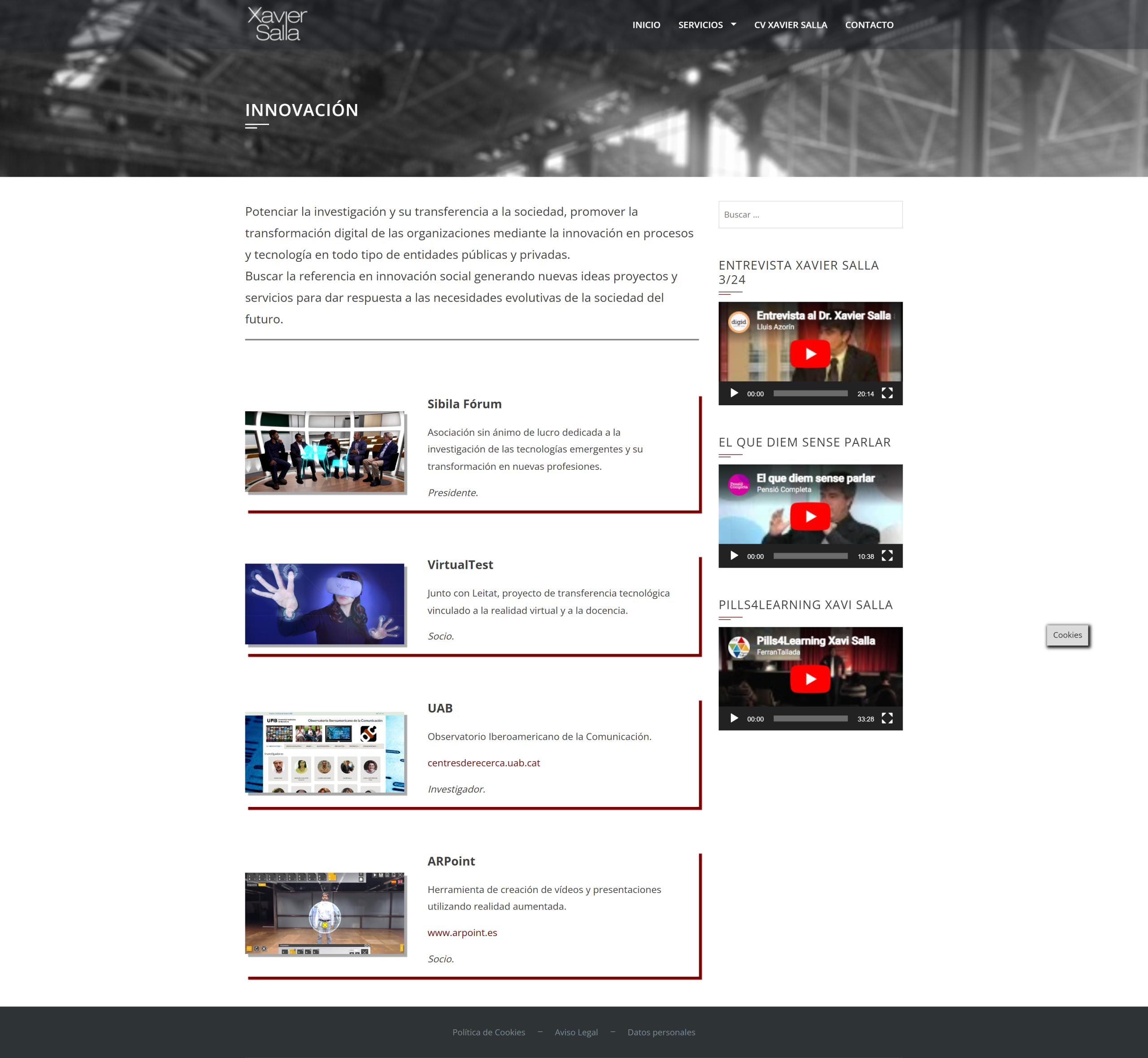This screenshot has height=1058, width=1148.
Task: Go to the INICIO menu item
Action: pyautogui.click(x=646, y=25)
